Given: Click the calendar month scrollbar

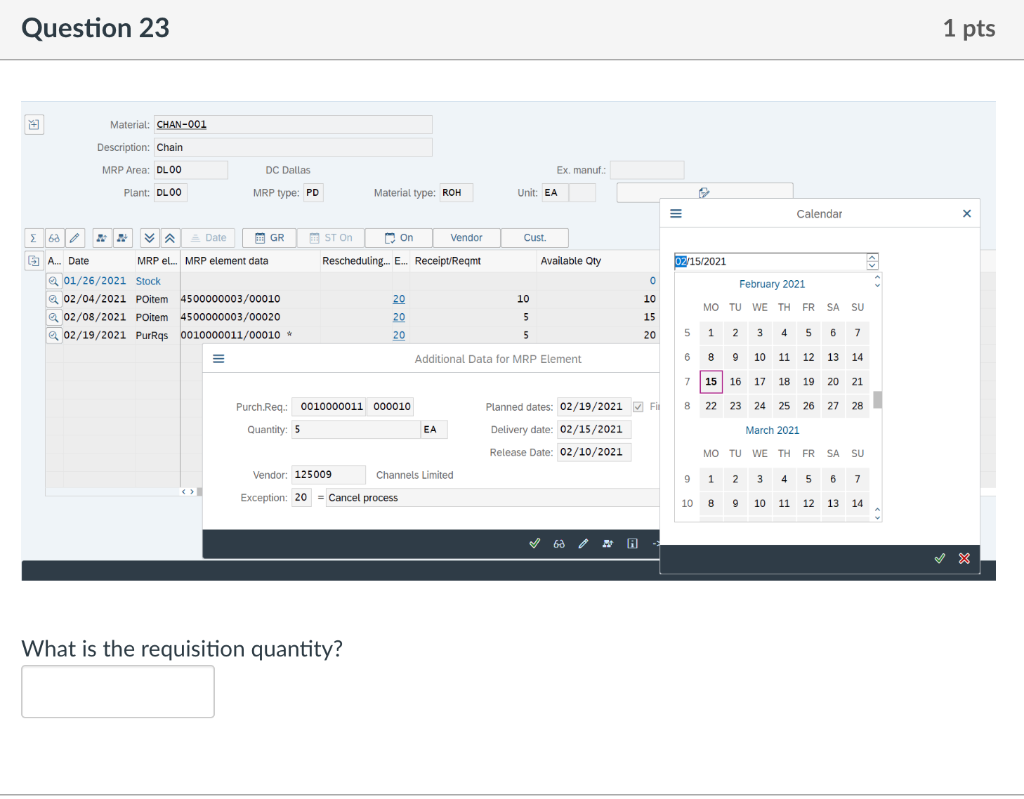Looking at the screenshot, I should (x=879, y=400).
